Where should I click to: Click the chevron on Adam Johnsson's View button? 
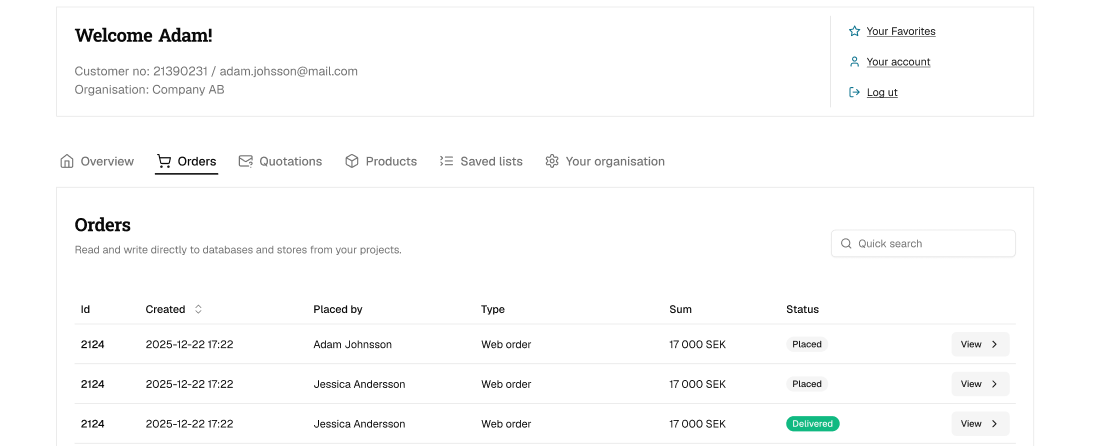point(995,344)
